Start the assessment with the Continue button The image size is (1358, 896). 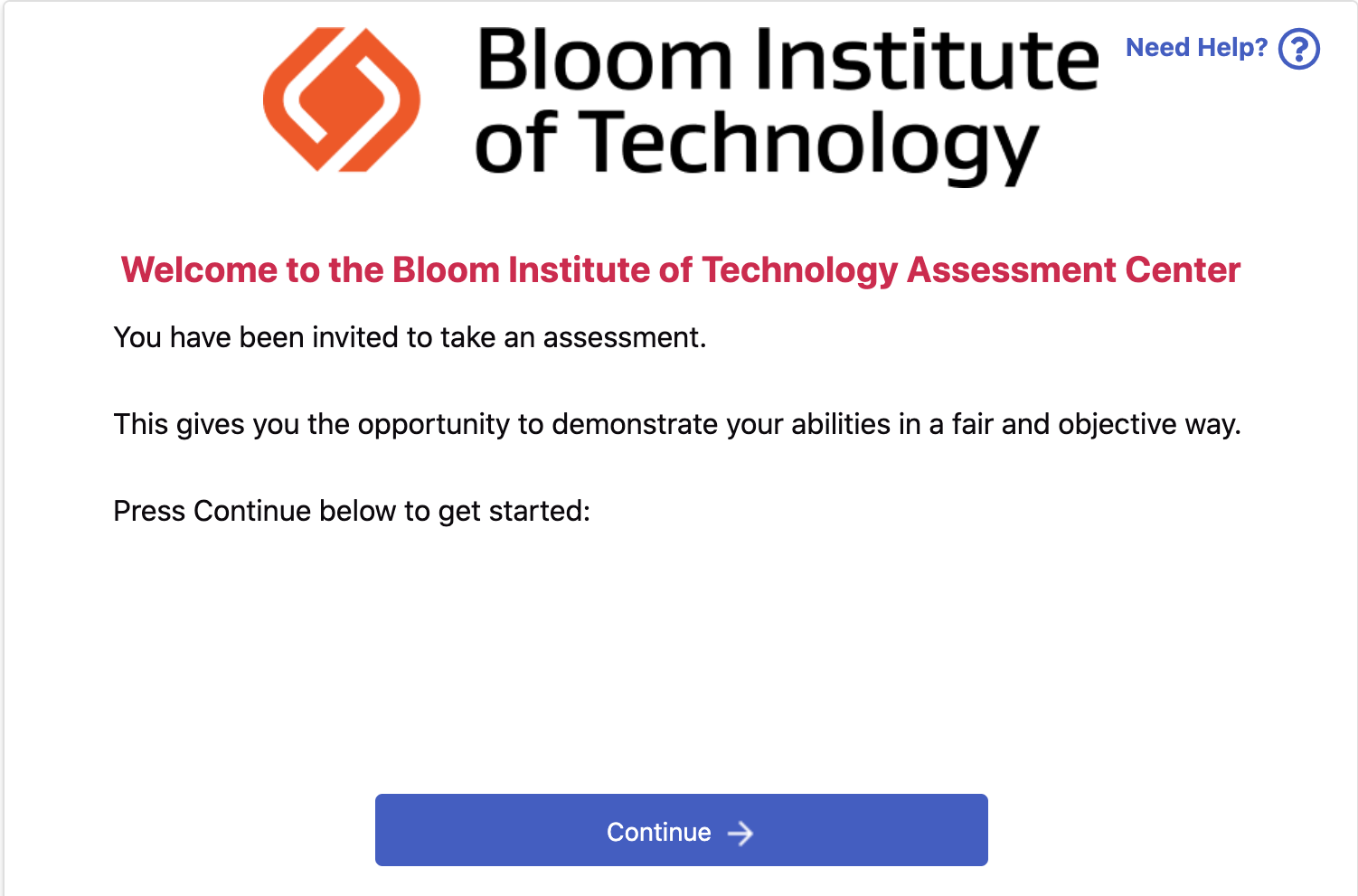[682, 830]
